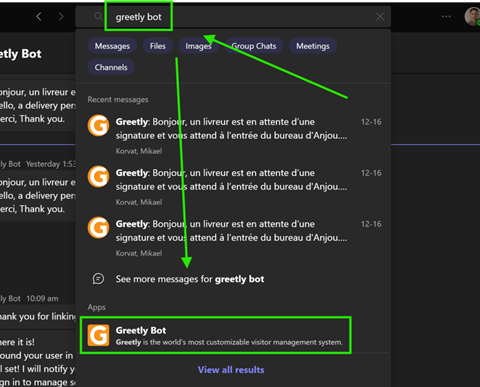Click the Greetly avatar in the second message
Viewport: 480px width, 387px height.
tap(98, 177)
